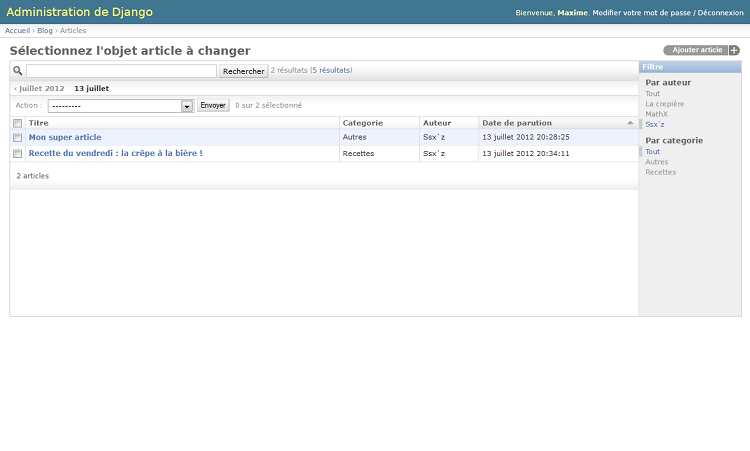This screenshot has width=750, height=451.
Task: Click the search magnifier icon
Action: click(x=18, y=71)
